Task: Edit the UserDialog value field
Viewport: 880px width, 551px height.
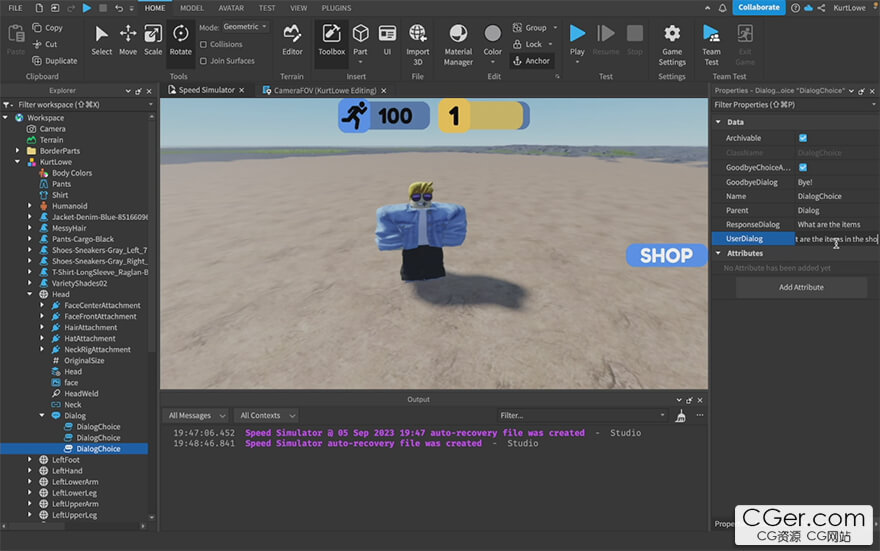Action: pyautogui.click(x=837, y=239)
